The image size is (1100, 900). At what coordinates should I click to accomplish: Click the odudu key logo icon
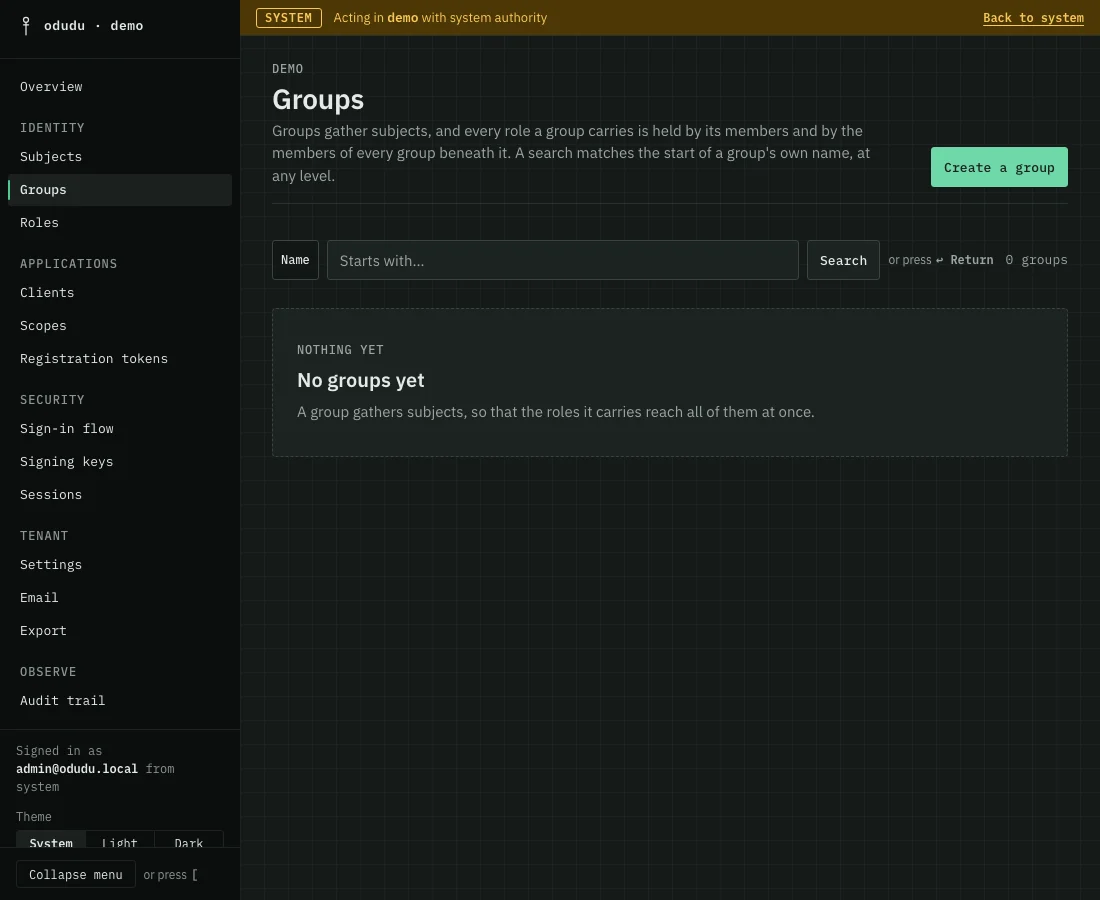click(x=26, y=26)
